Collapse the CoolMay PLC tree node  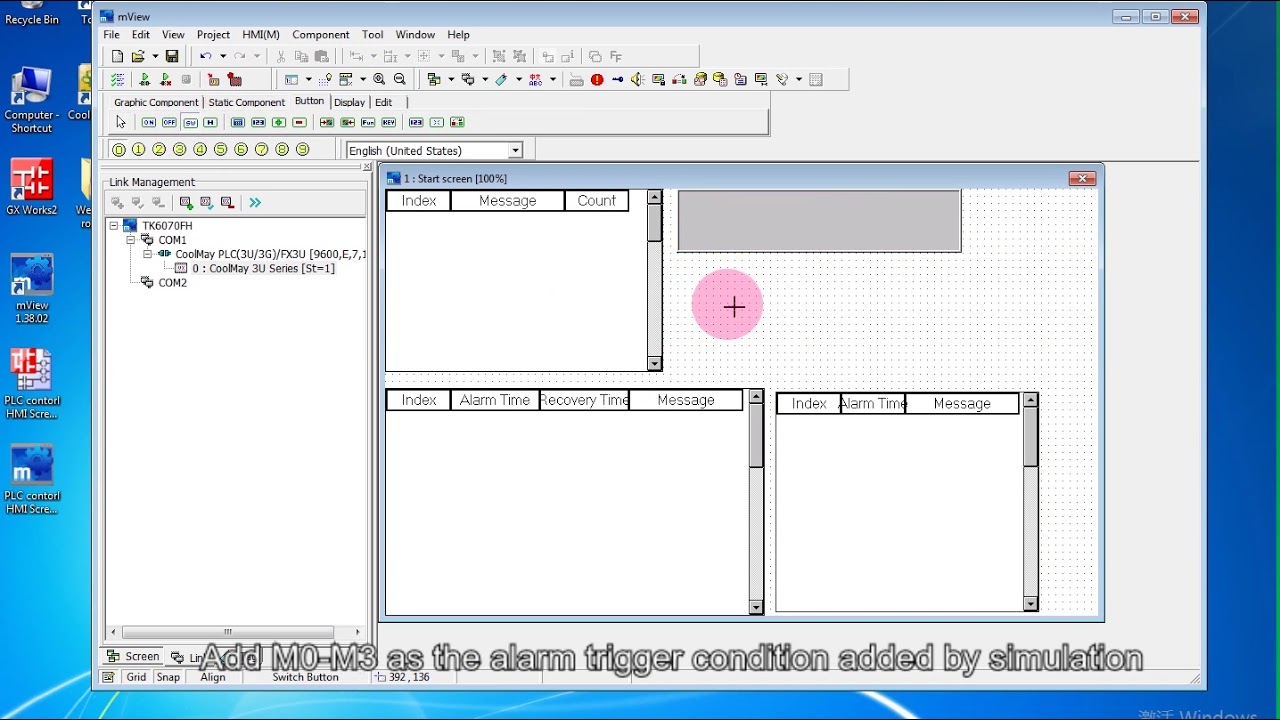click(x=147, y=254)
